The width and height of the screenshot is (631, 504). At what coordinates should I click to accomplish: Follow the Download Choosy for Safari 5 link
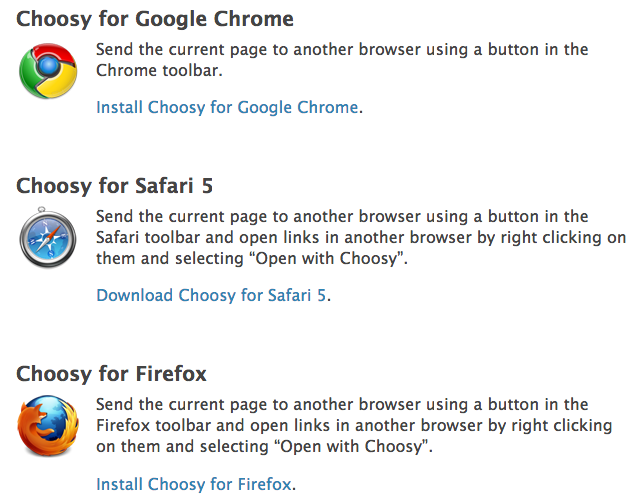(211, 295)
